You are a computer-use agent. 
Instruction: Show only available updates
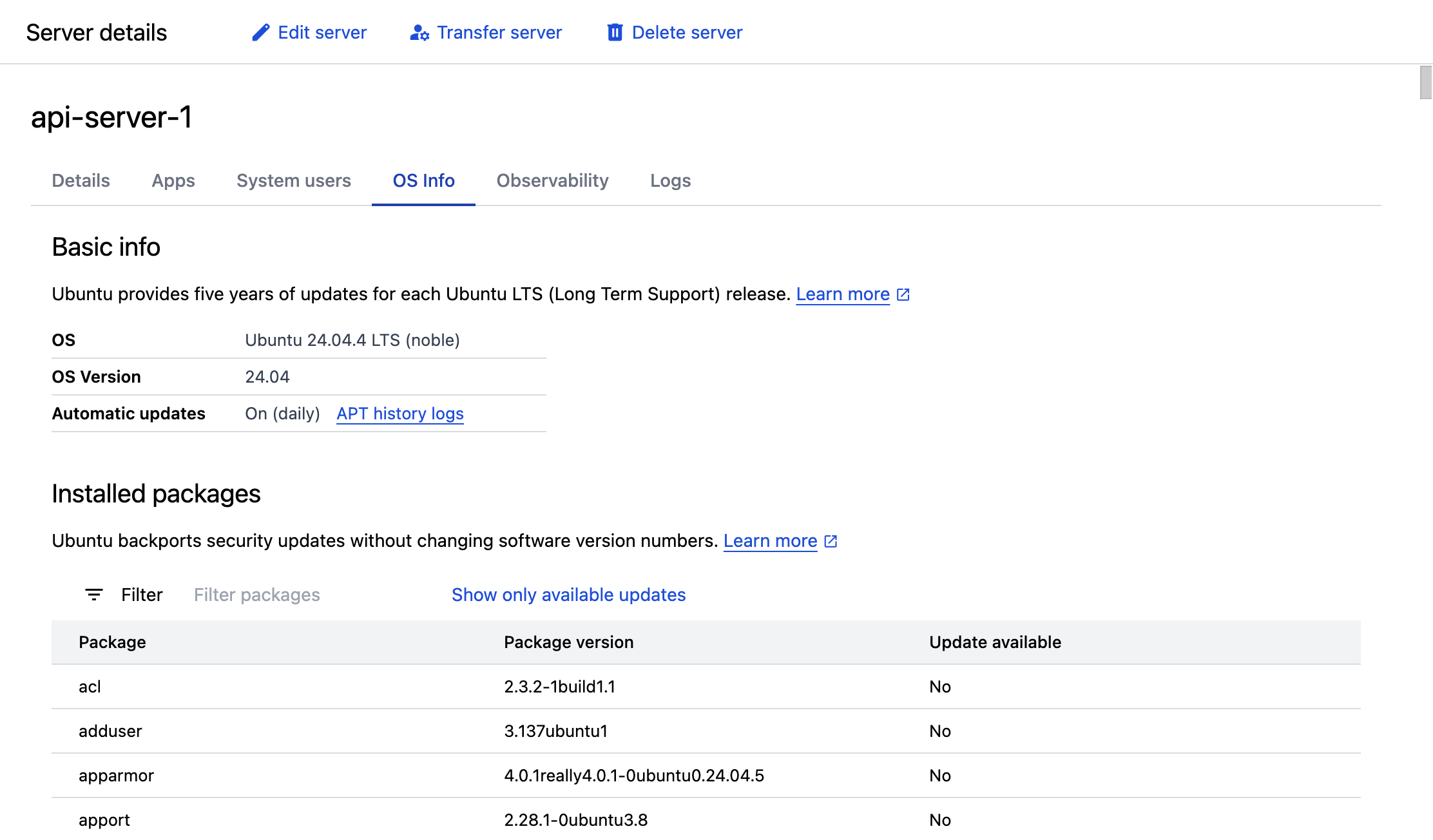pyautogui.click(x=568, y=595)
